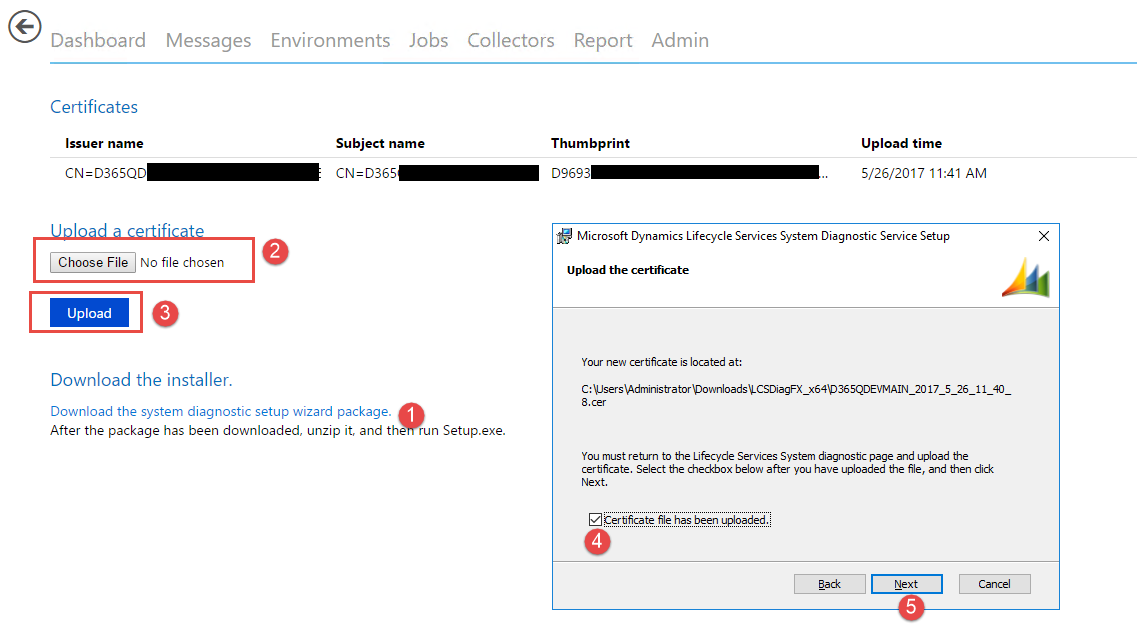Close the Diagnostic Service Setup dialog
Screen dimensions: 1137x627
point(1043,236)
